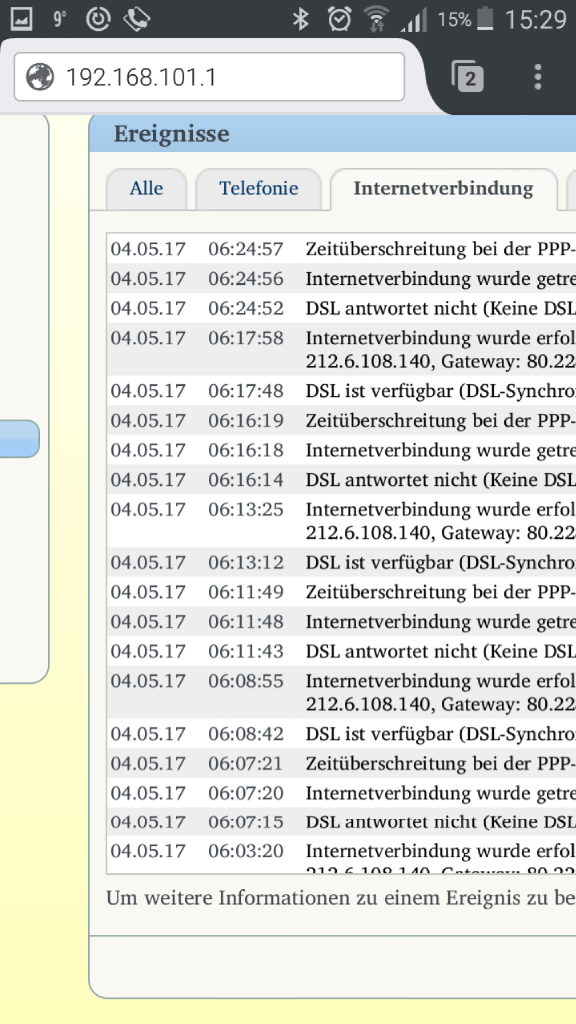This screenshot has height=1024, width=576.
Task: Tap the globe site info icon
Action: pos(40,77)
